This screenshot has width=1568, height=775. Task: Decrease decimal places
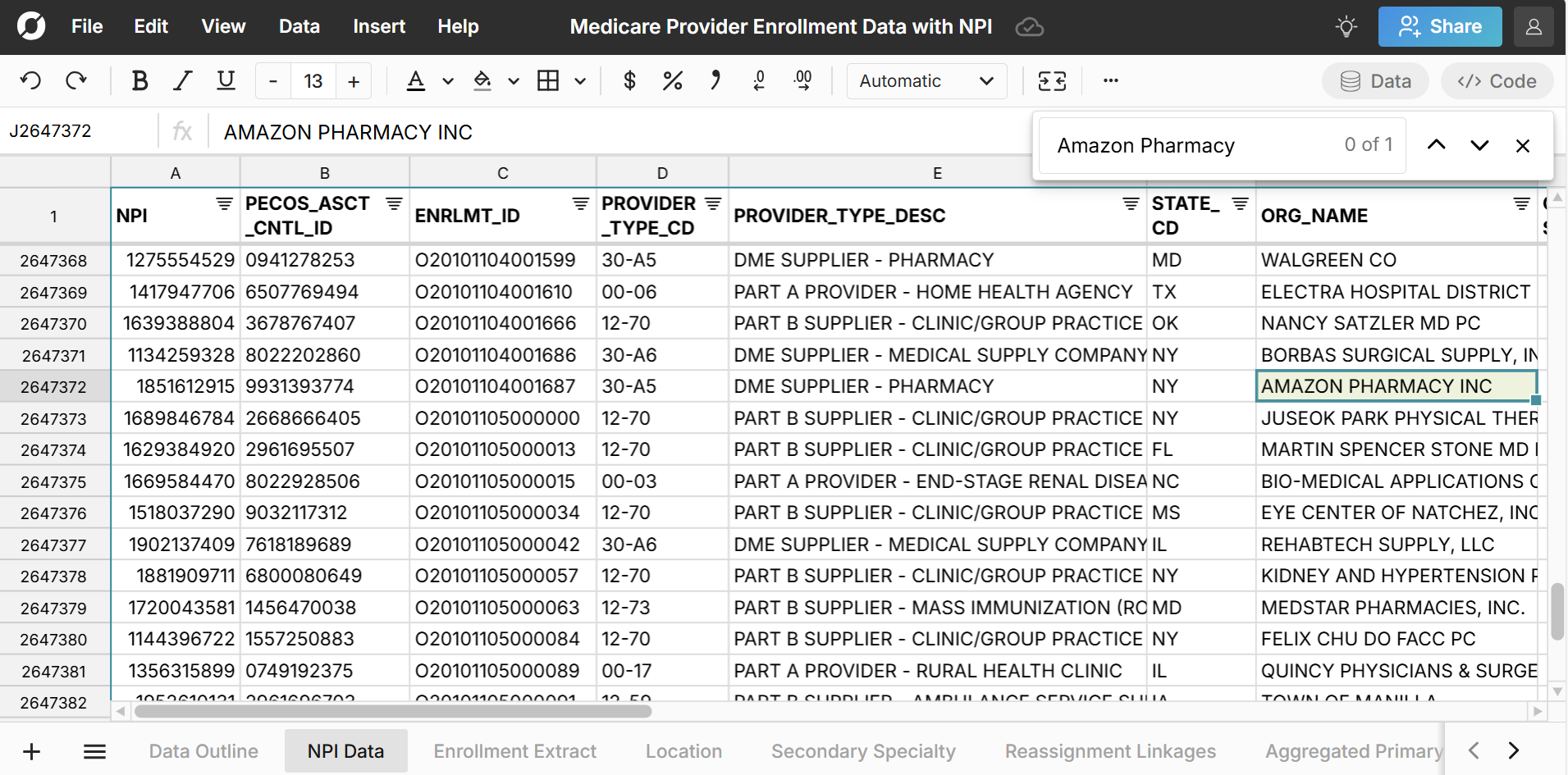tap(759, 80)
